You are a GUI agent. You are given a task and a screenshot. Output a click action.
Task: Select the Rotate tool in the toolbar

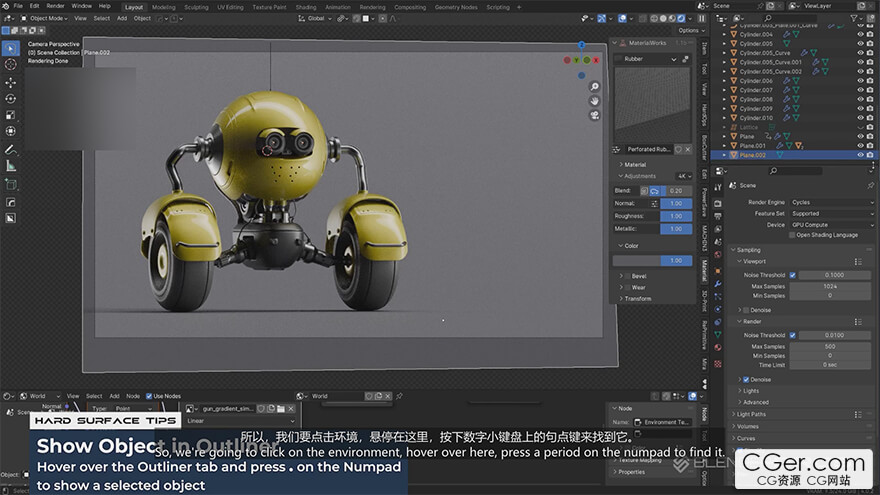click(x=11, y=98)
